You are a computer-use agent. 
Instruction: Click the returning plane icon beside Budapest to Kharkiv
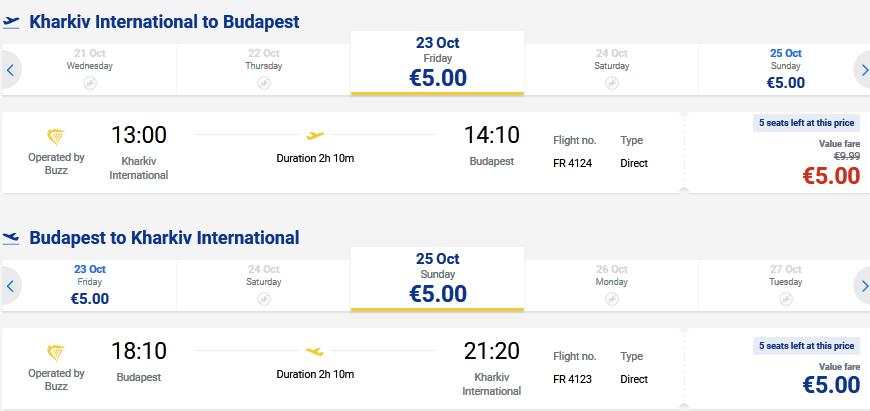12,238
